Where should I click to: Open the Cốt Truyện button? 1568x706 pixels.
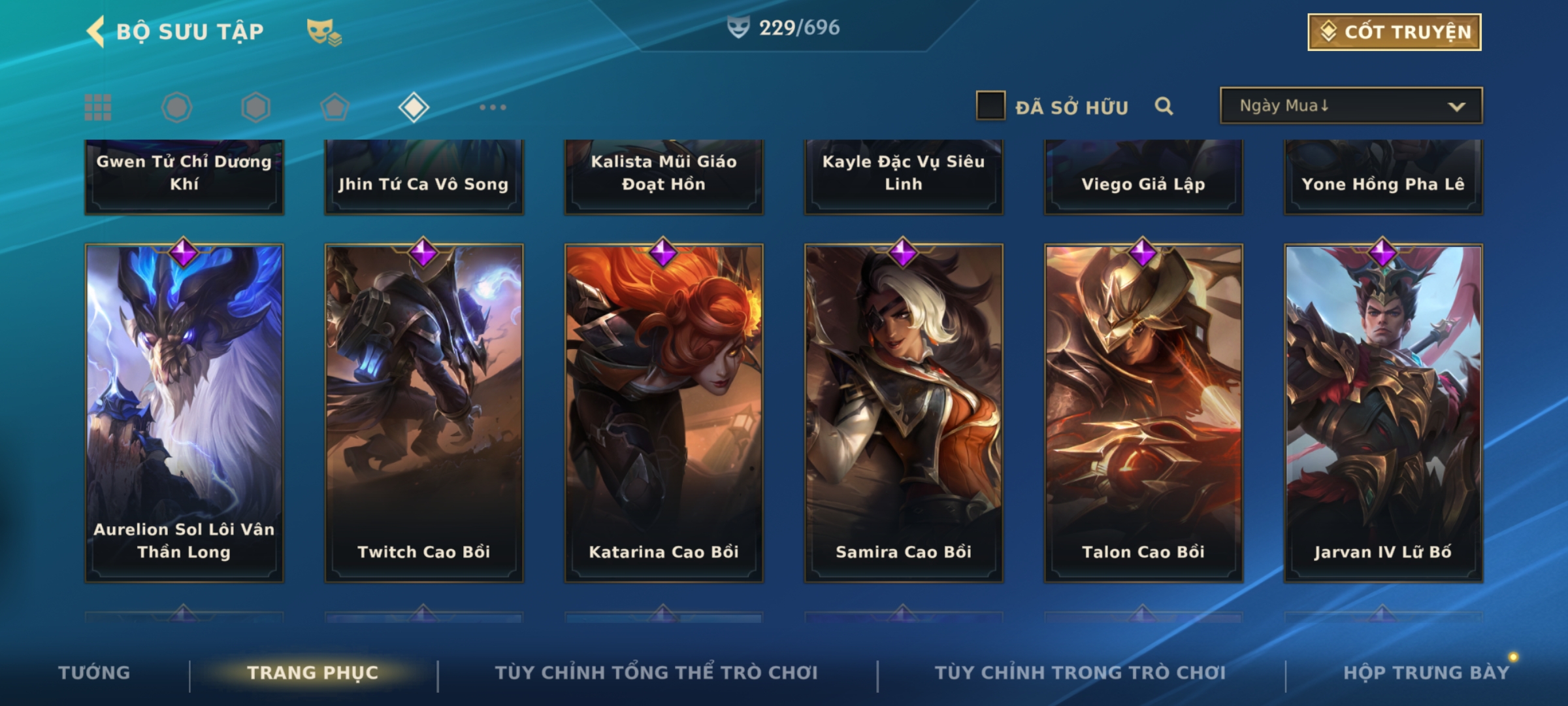point(1394,32)
